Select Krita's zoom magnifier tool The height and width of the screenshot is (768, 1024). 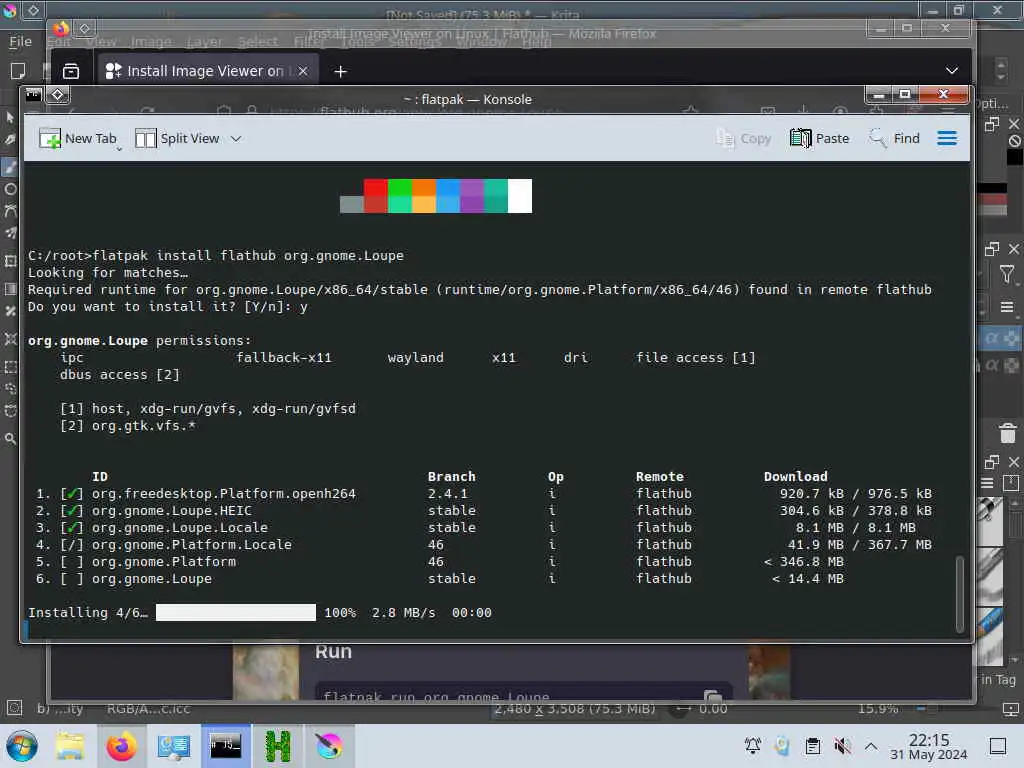(10, 439)
